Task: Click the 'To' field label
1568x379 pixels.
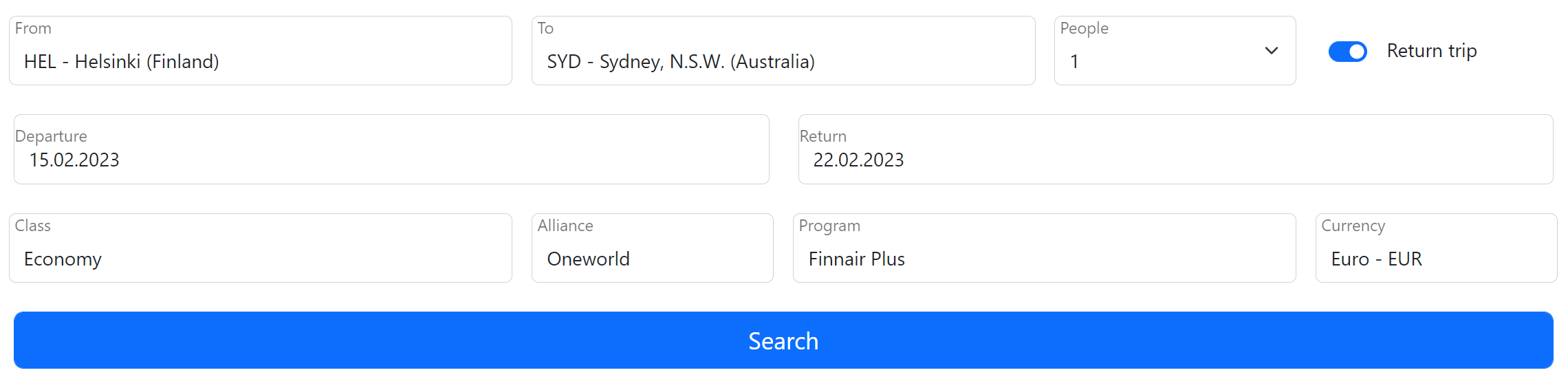Action: coord(545,28)
